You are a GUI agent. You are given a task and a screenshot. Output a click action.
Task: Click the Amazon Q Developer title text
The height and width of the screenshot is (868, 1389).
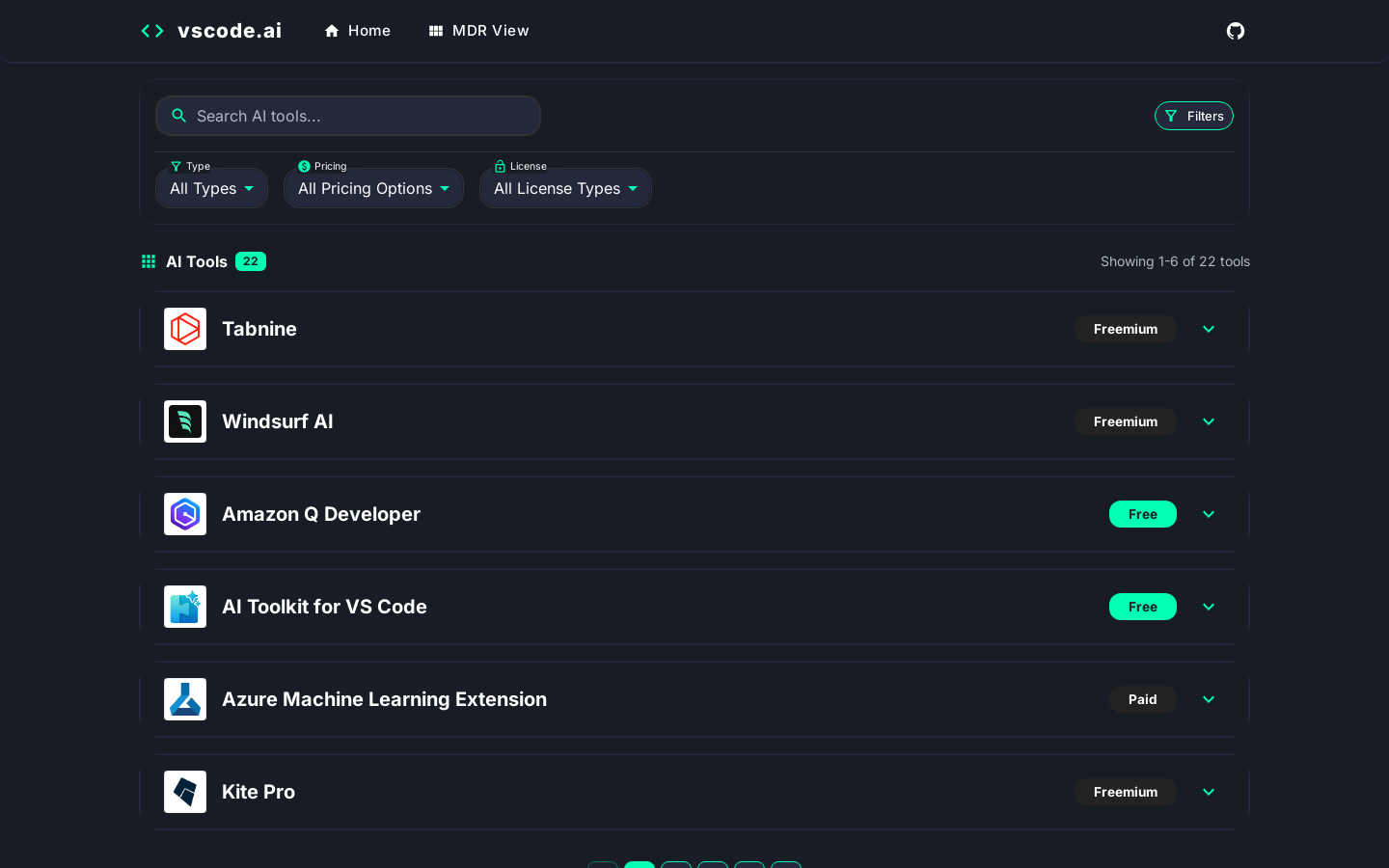(321, 514)
